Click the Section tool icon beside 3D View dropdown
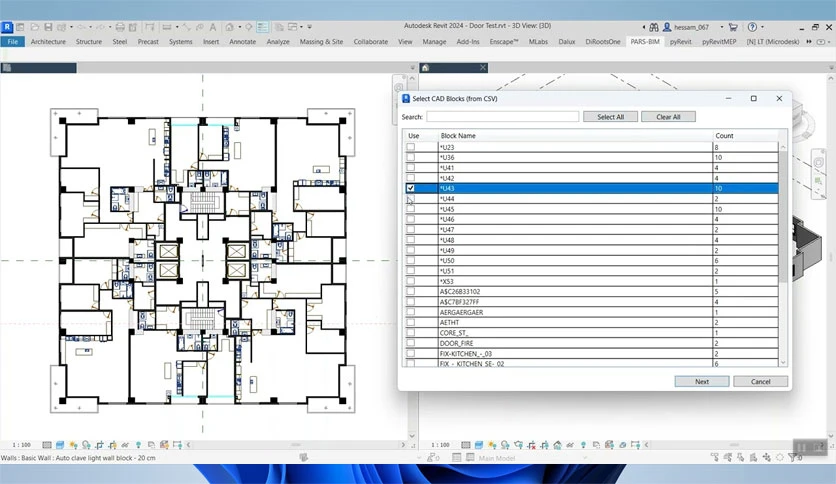The height and width of the screenshot is (484, 836). click(248, 27)
